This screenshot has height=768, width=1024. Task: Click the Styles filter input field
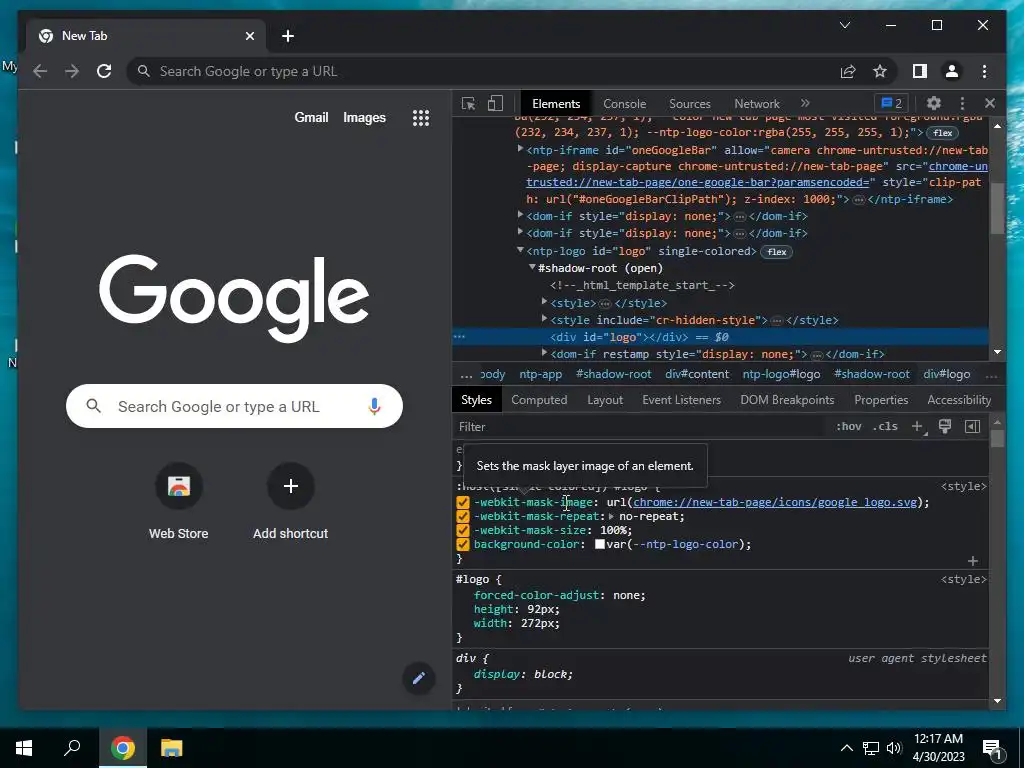640,426
